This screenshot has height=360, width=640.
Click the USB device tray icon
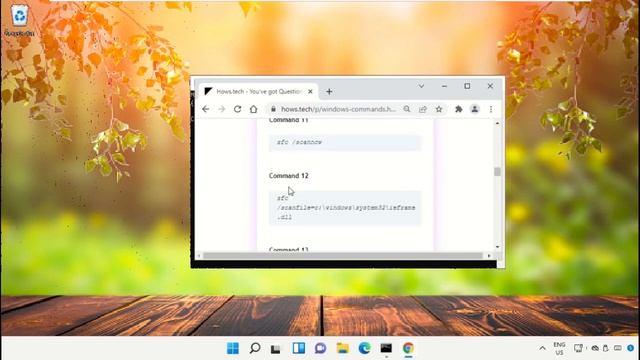coord(606,348)
